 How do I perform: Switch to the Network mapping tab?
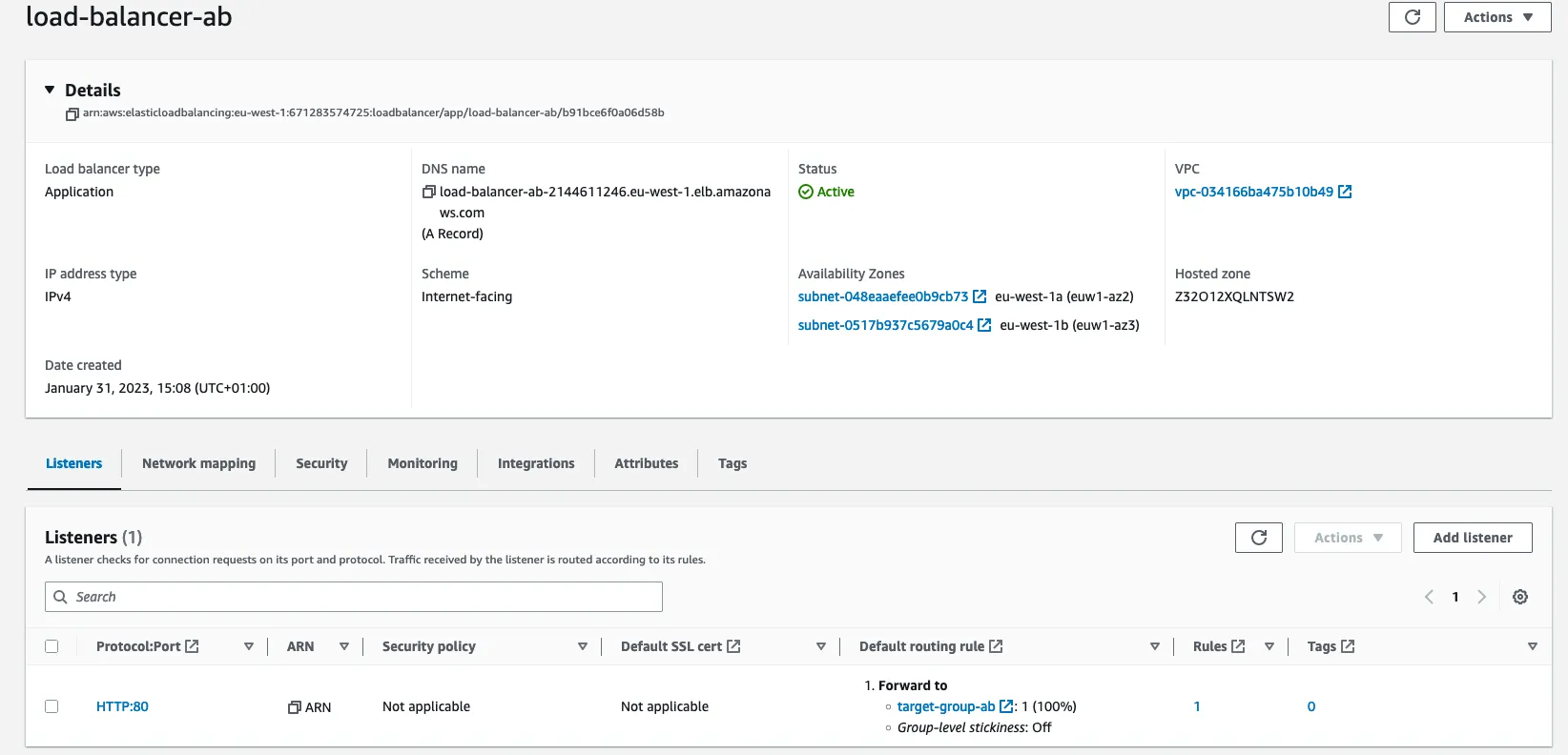pyautogui.click(x=198, y=463)
